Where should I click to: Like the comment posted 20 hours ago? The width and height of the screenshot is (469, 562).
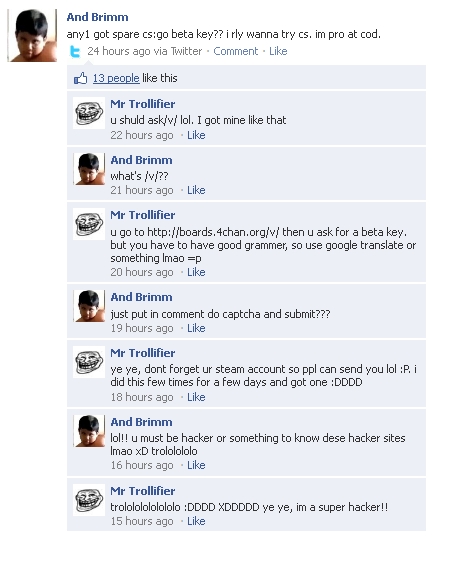tap(196, 272)
